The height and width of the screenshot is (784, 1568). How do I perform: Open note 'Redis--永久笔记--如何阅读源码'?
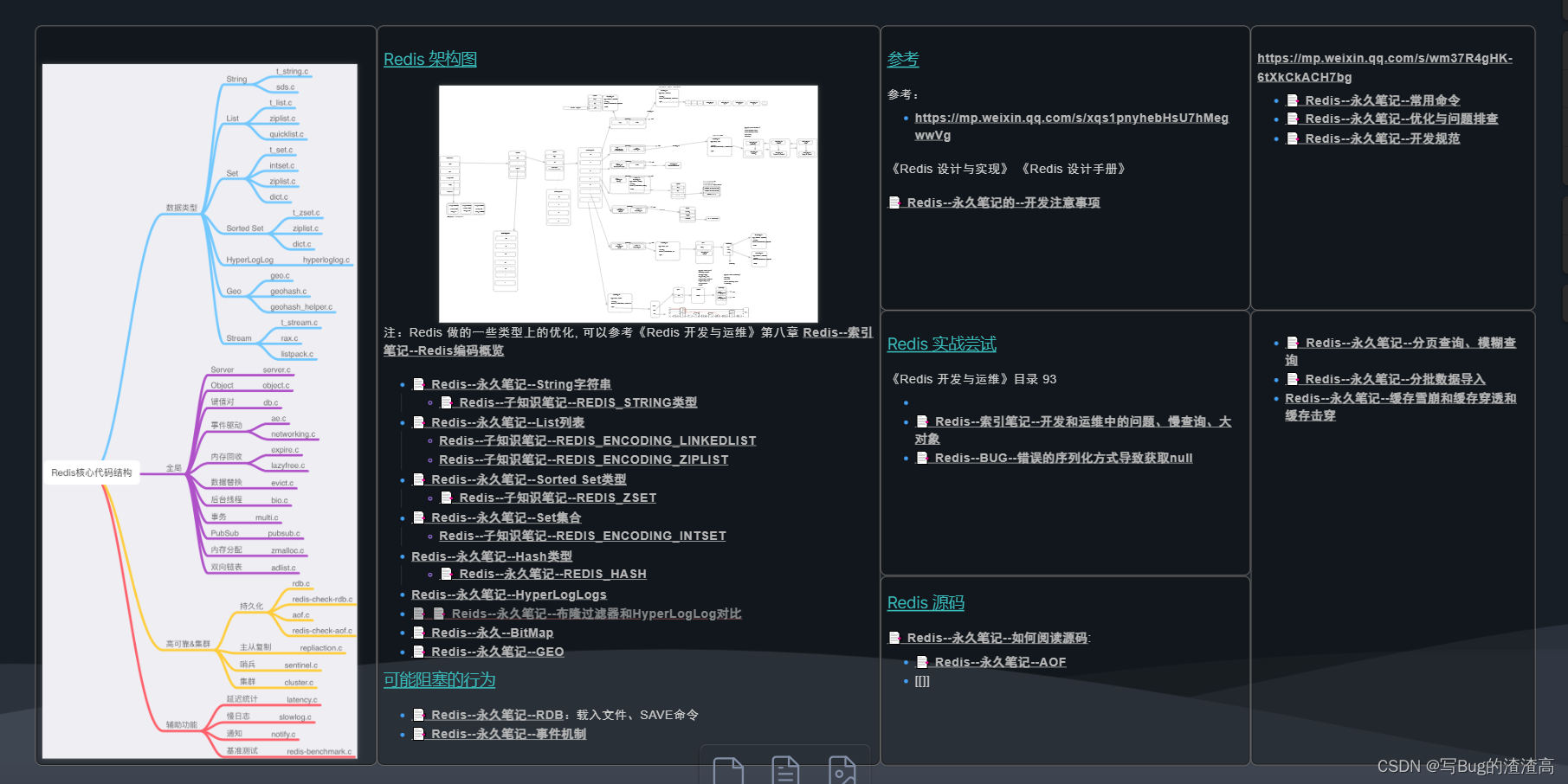click(x=997, y=638)
